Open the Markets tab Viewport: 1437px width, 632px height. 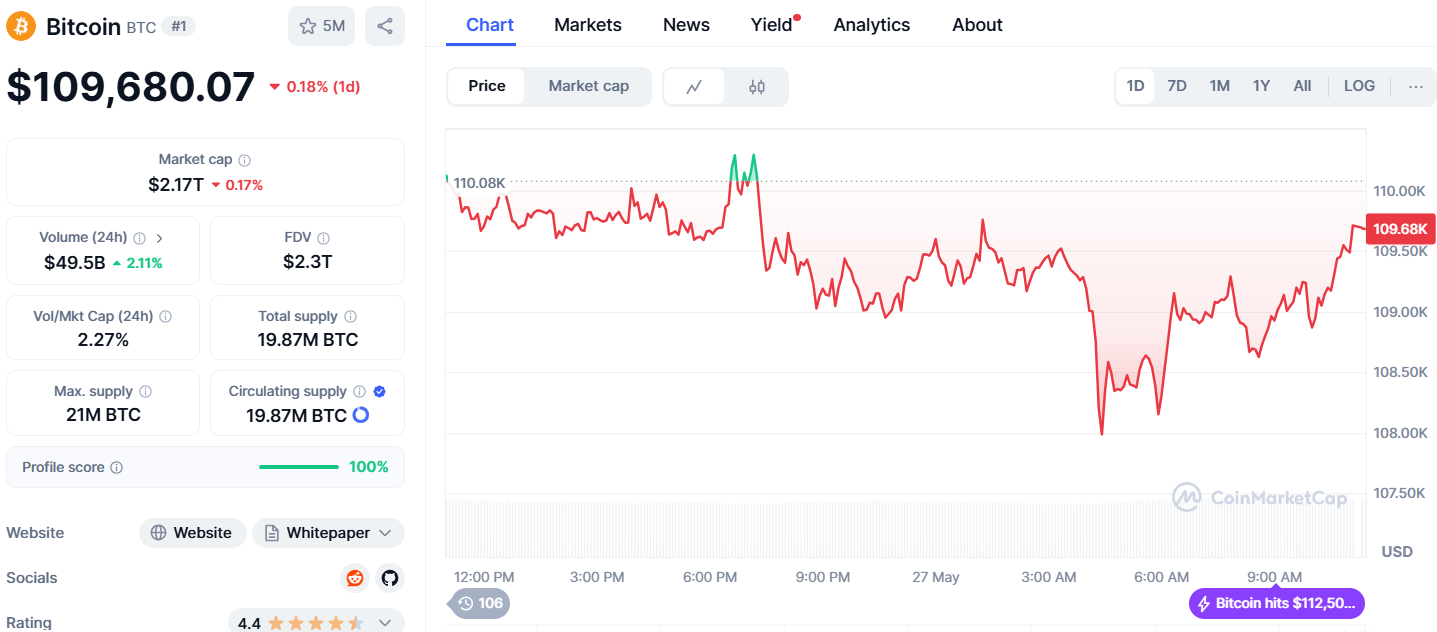pos(588,25)
